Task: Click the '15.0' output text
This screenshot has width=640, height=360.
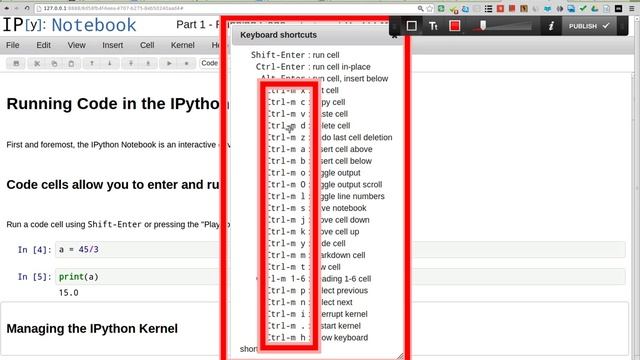Action: click(x=68, y=293)
